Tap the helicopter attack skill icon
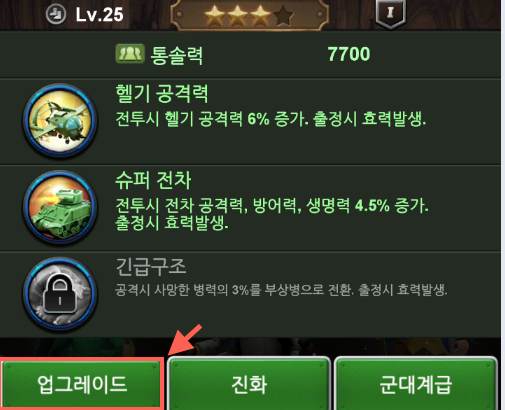The height and width of the screenshot is (410, 505). (x=60, y=120)
